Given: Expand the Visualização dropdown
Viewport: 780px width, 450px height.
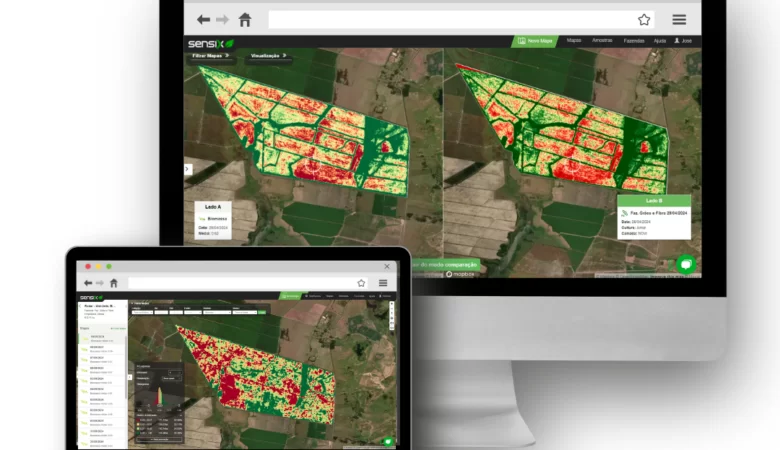Looking at the screenshot, I should (269, 56).
